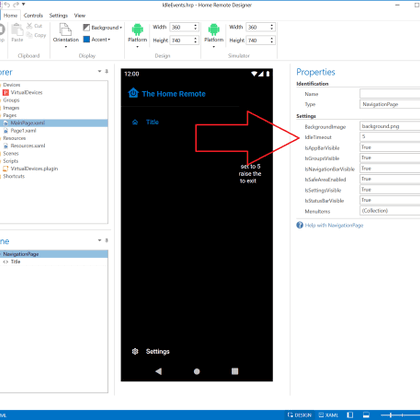Select the Devices folder in explorer tree
This screenshot has width=420, height=420.
(11, 85)
